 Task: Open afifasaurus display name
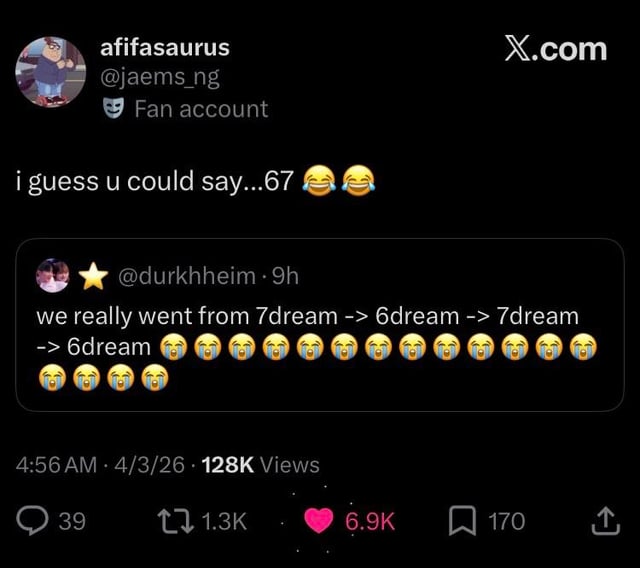coord(165,48)
